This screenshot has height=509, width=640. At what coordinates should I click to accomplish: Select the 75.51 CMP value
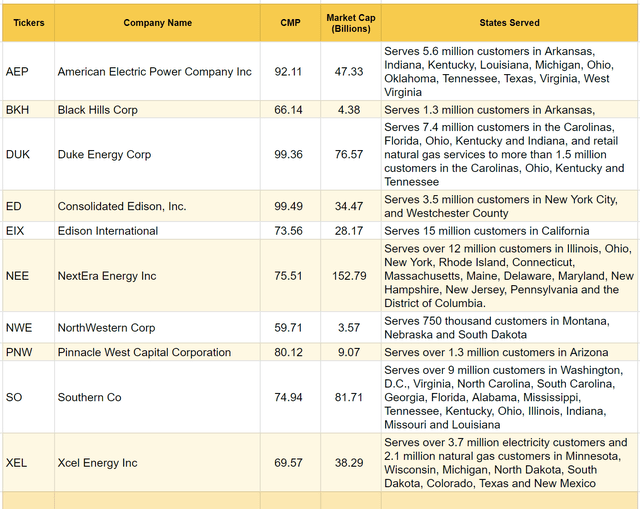(290, 276)
